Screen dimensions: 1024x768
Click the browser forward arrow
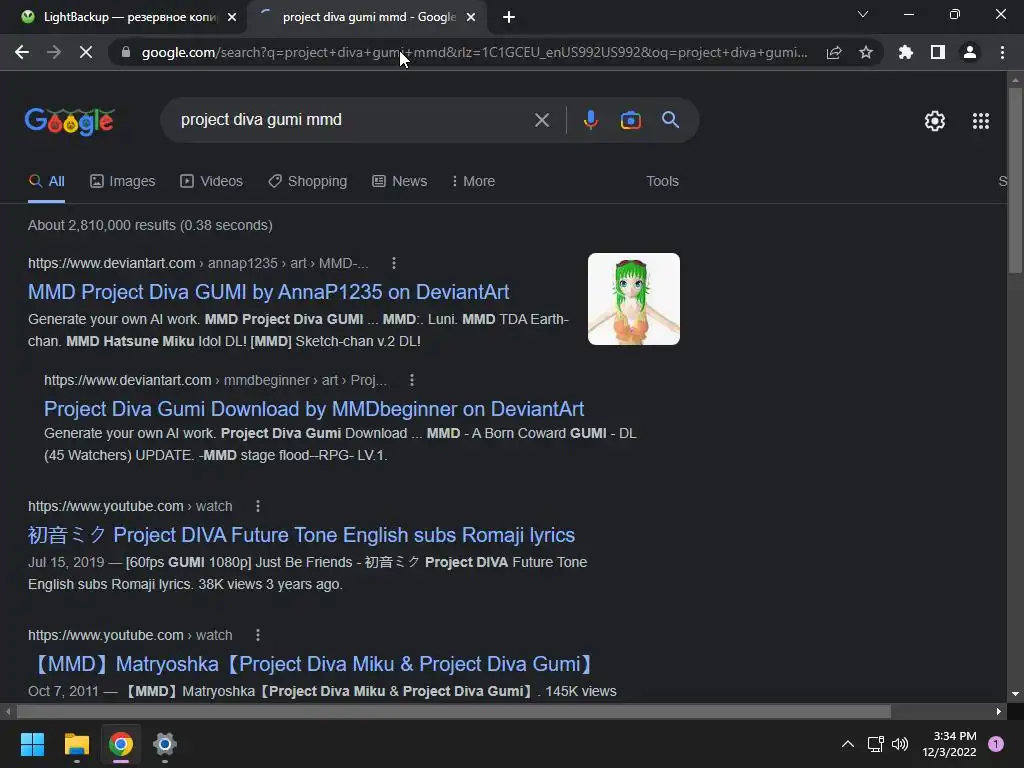pos(54,52)
